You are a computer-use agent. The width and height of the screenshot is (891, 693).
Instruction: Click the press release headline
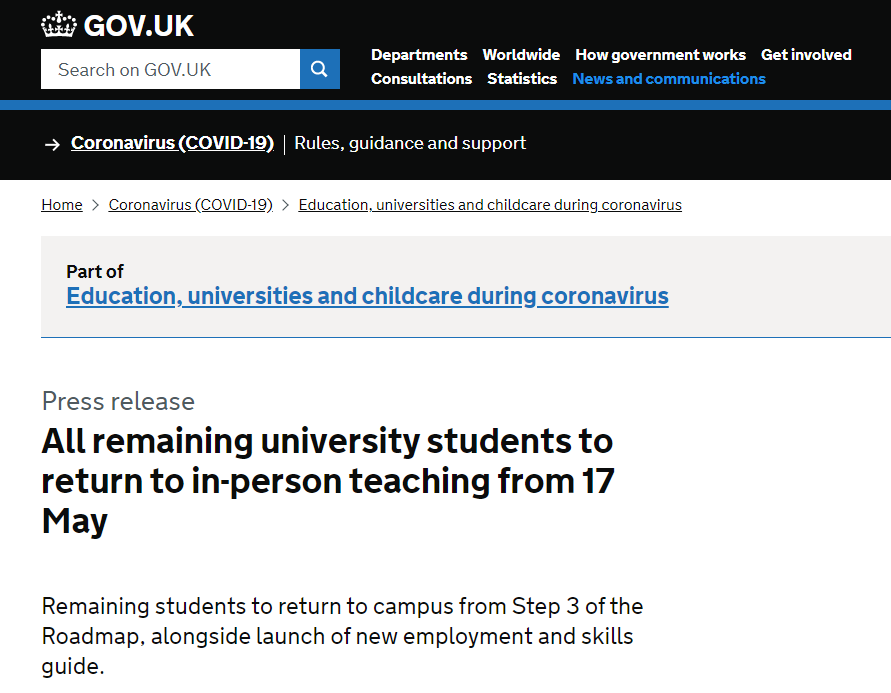coord(328,481)
